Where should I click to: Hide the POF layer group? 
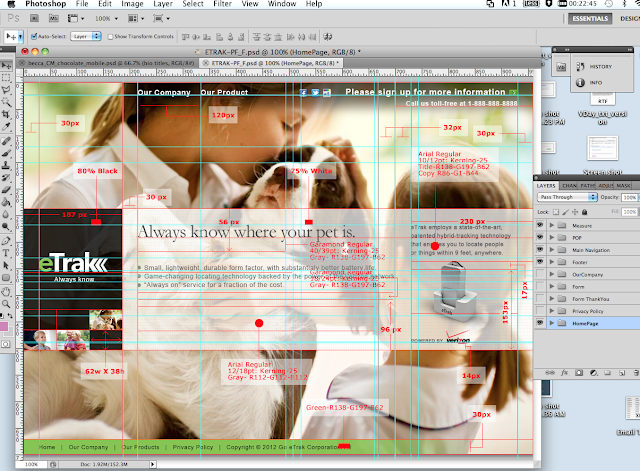(x=540, y=237)
